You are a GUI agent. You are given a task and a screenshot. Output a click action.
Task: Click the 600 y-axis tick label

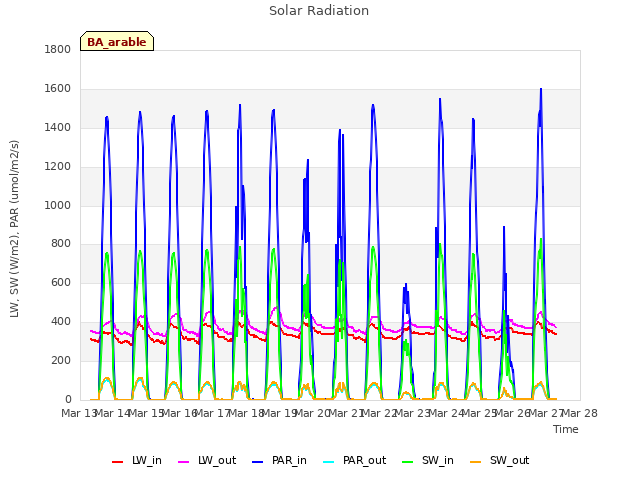pos(61,282)
